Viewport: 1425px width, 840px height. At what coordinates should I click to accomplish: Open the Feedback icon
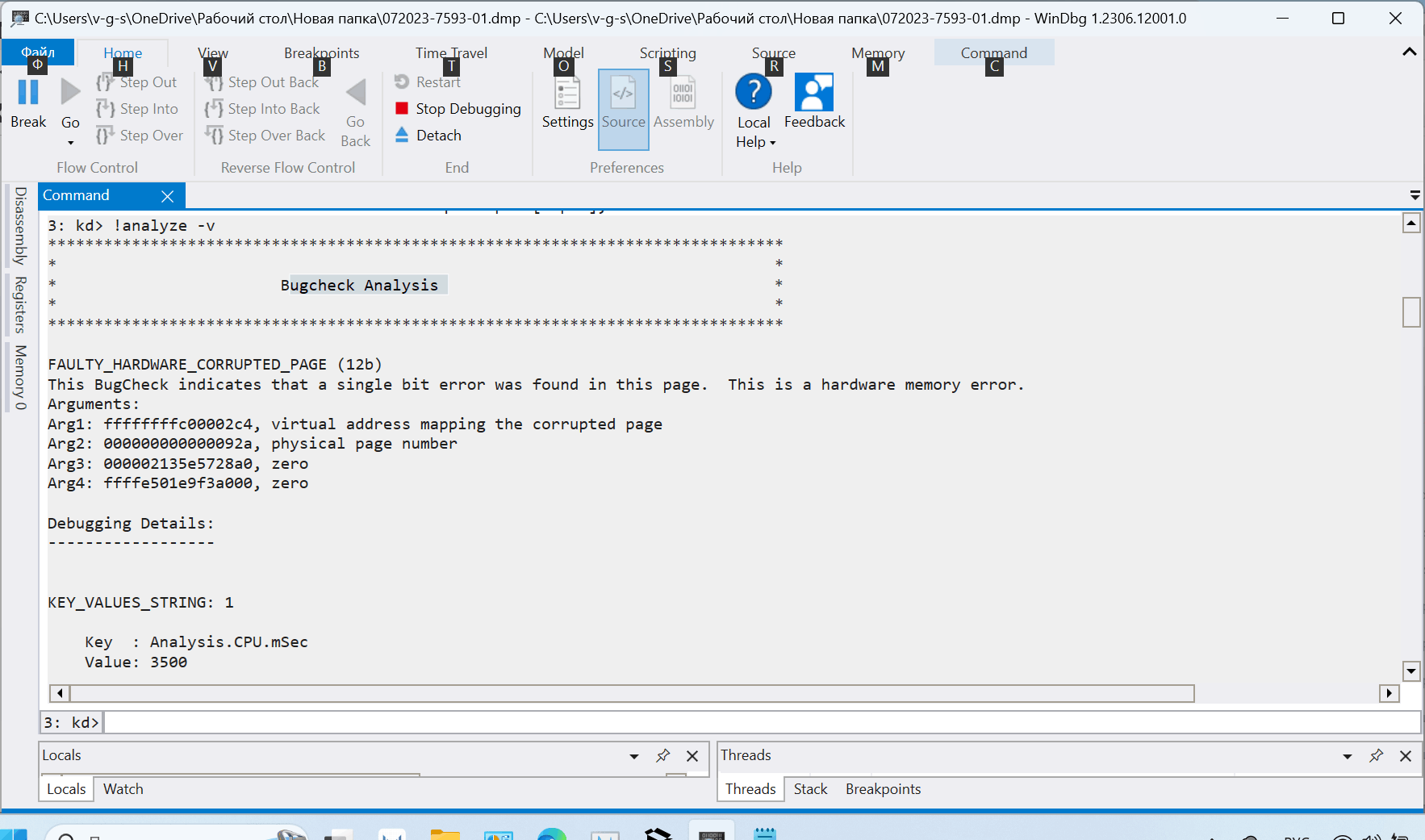(814, 92)
